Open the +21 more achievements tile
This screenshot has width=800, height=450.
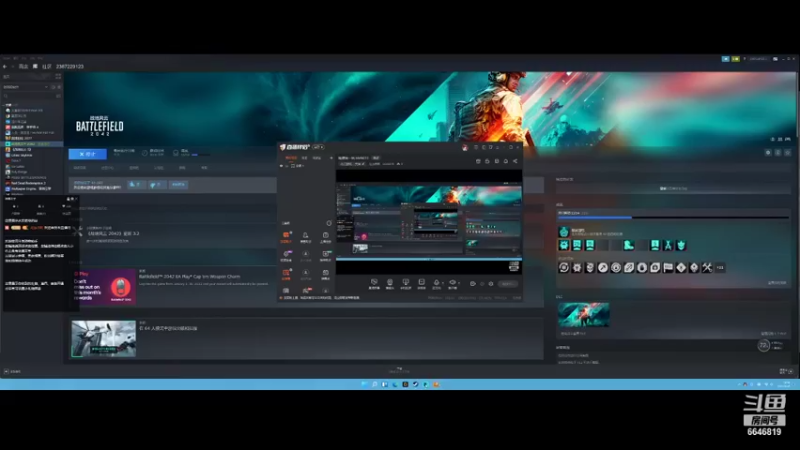[x=720, y=267]
